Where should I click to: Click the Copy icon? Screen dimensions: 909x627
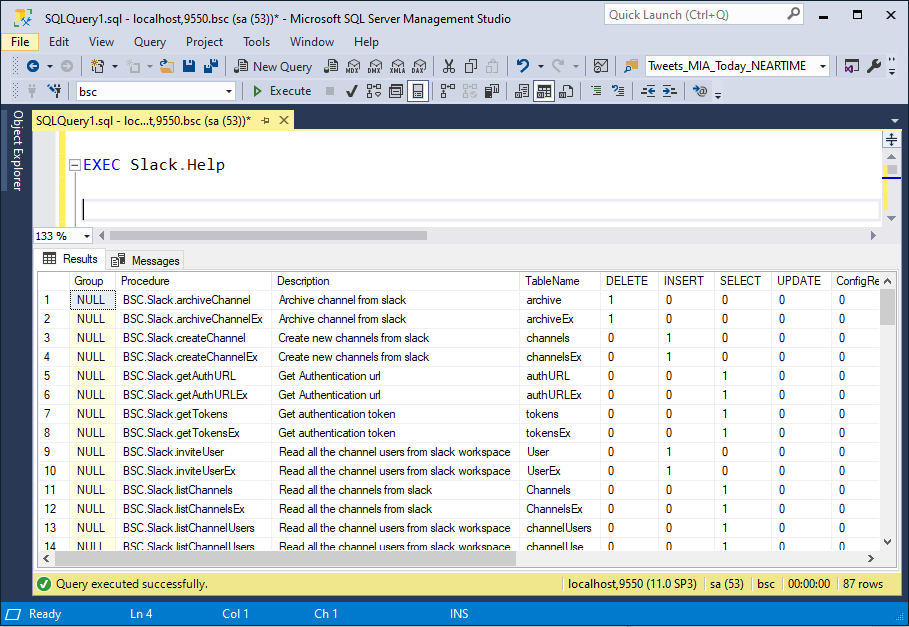[471, 67]
